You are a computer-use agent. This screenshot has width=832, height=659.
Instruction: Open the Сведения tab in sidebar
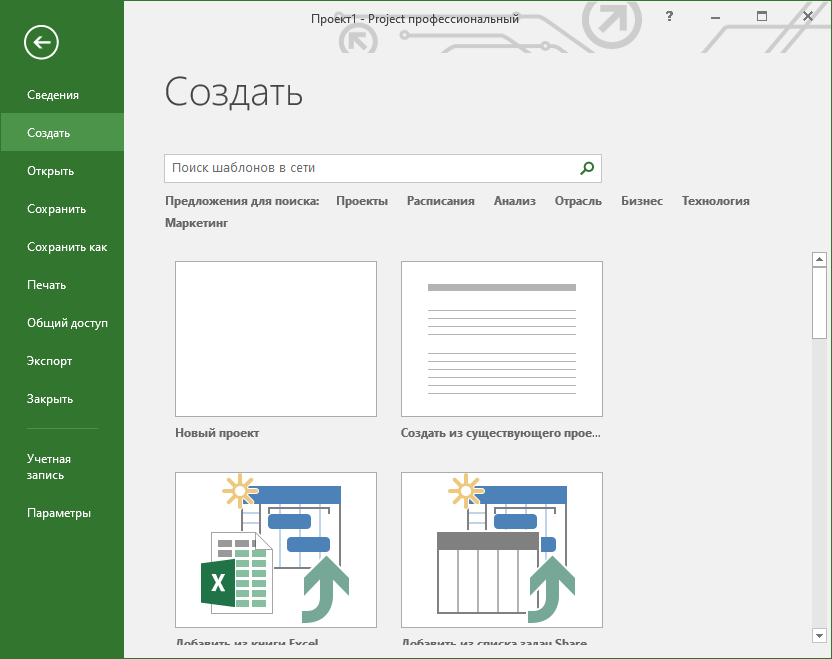point(53,95)
